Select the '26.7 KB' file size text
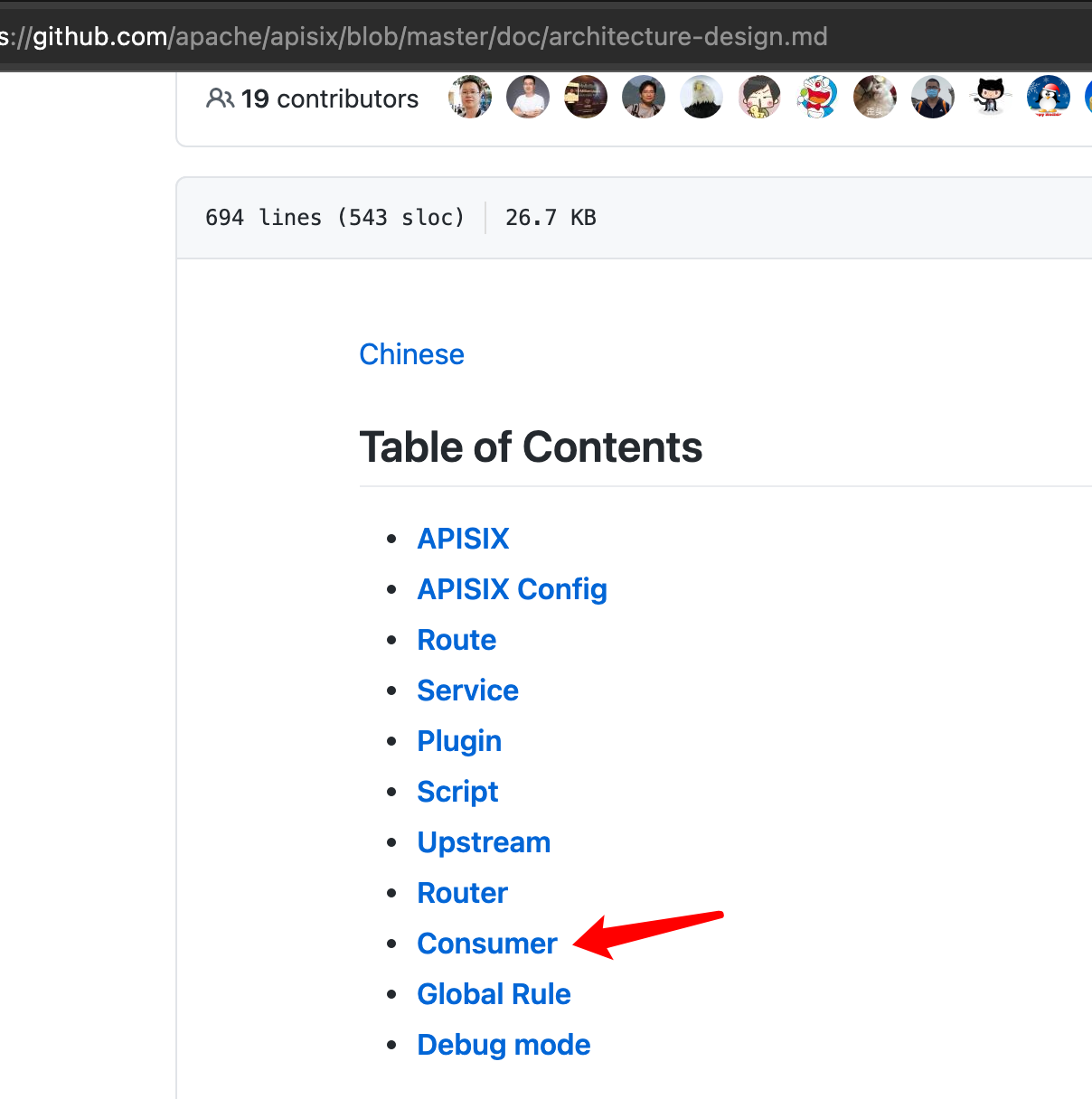Screen dimensions: 1092x1099 pyautogui.click(x=551, y=218)
